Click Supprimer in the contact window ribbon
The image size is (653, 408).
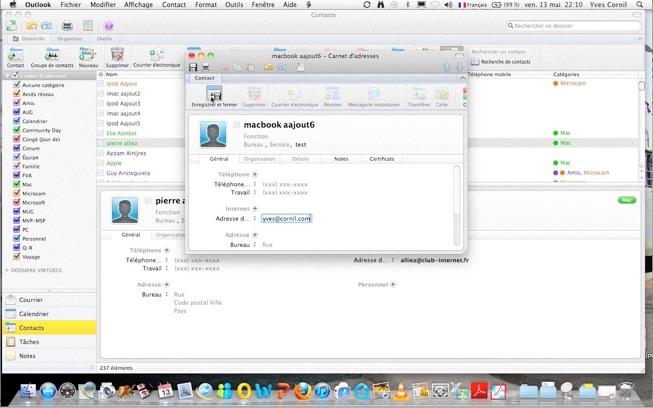coord(254,97)
